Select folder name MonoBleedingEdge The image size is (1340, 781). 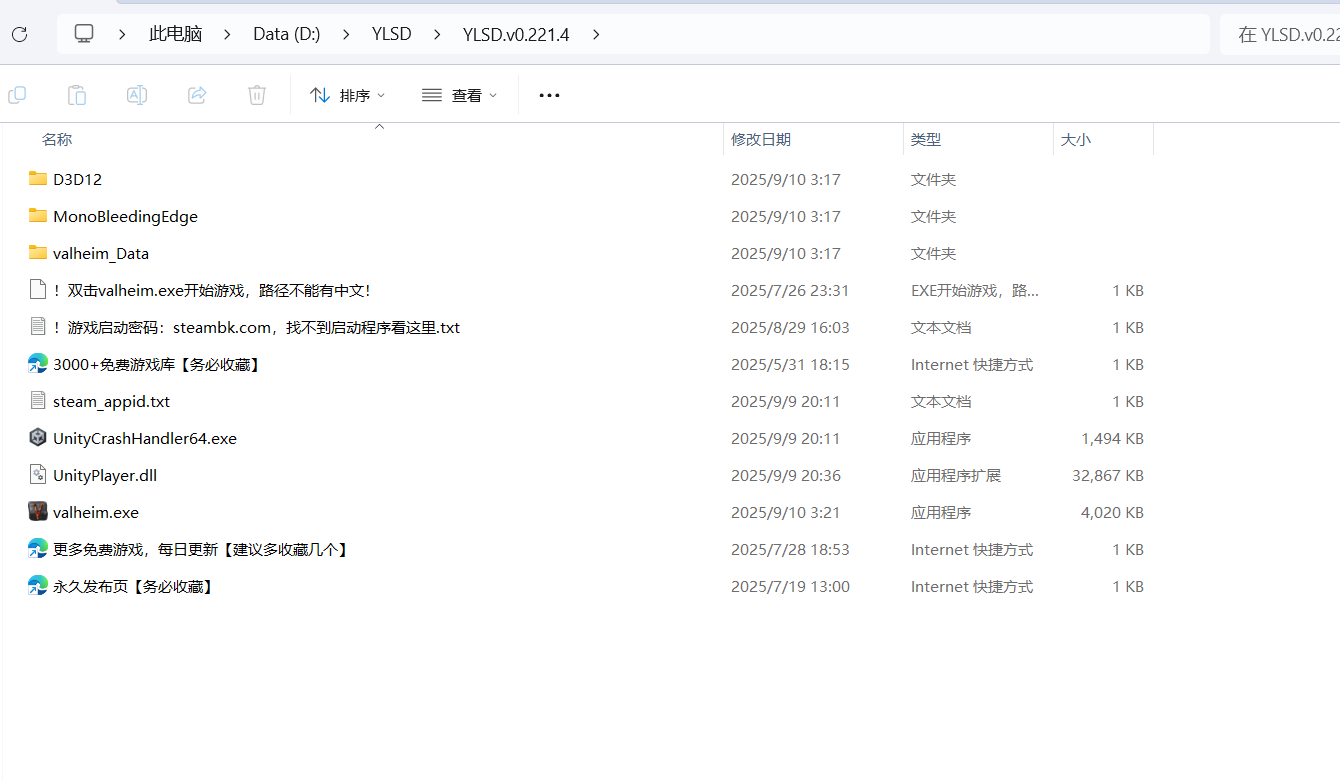tap(125, 216)
